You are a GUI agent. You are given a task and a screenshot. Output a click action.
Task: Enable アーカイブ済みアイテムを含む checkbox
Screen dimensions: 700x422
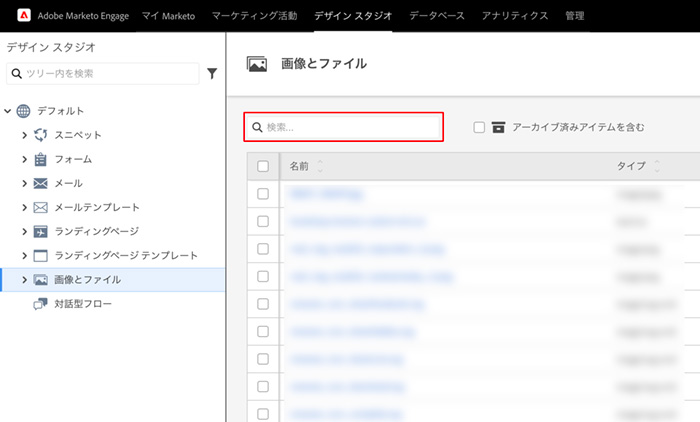pos(479,127)
